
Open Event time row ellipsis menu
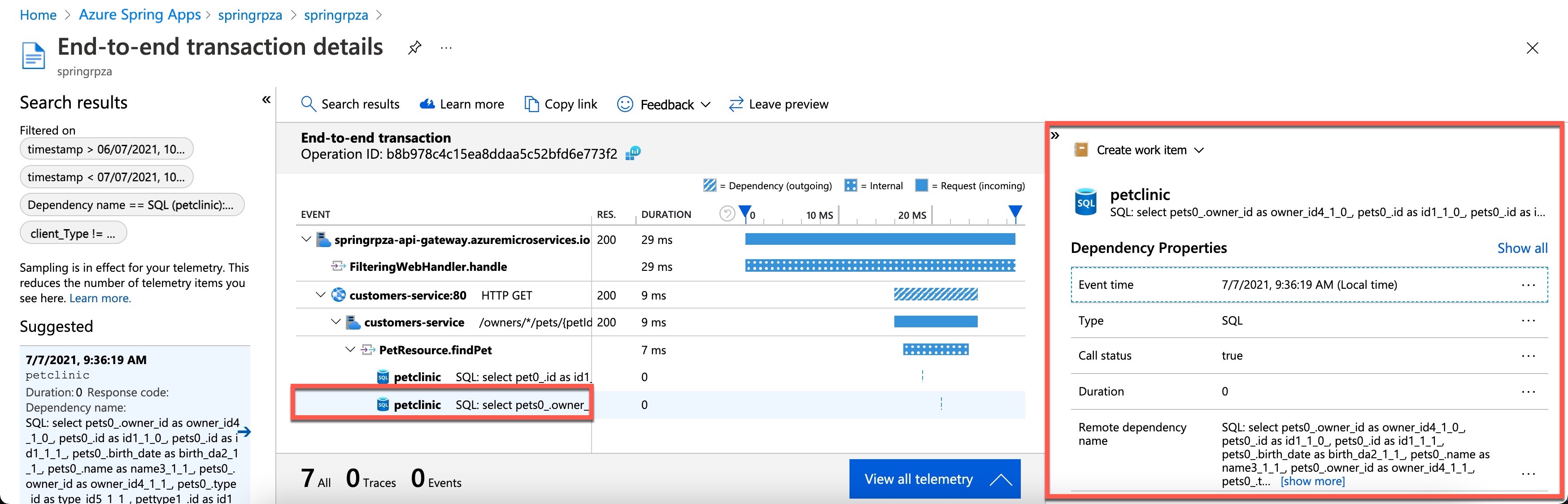point(1528,285)
